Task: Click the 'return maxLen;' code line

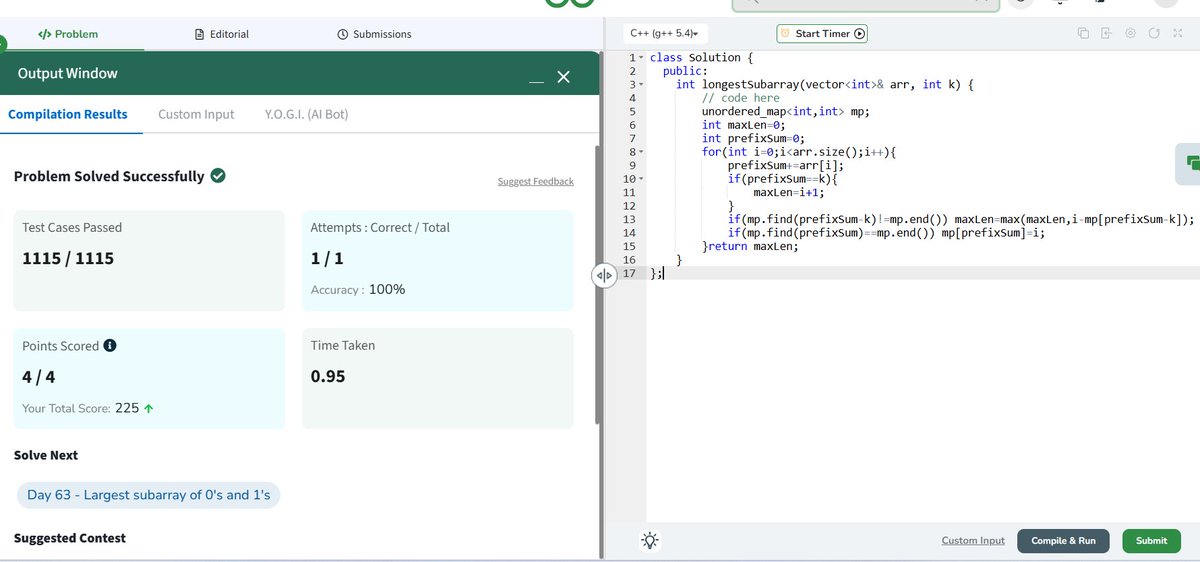Action: (x=753, y=246)
